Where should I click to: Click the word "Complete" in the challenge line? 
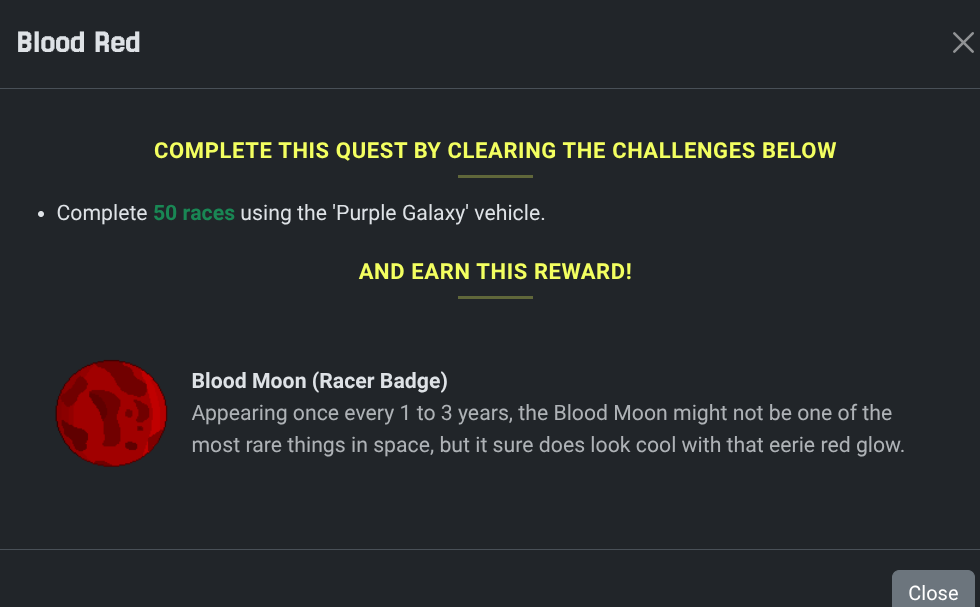[102, 213]
